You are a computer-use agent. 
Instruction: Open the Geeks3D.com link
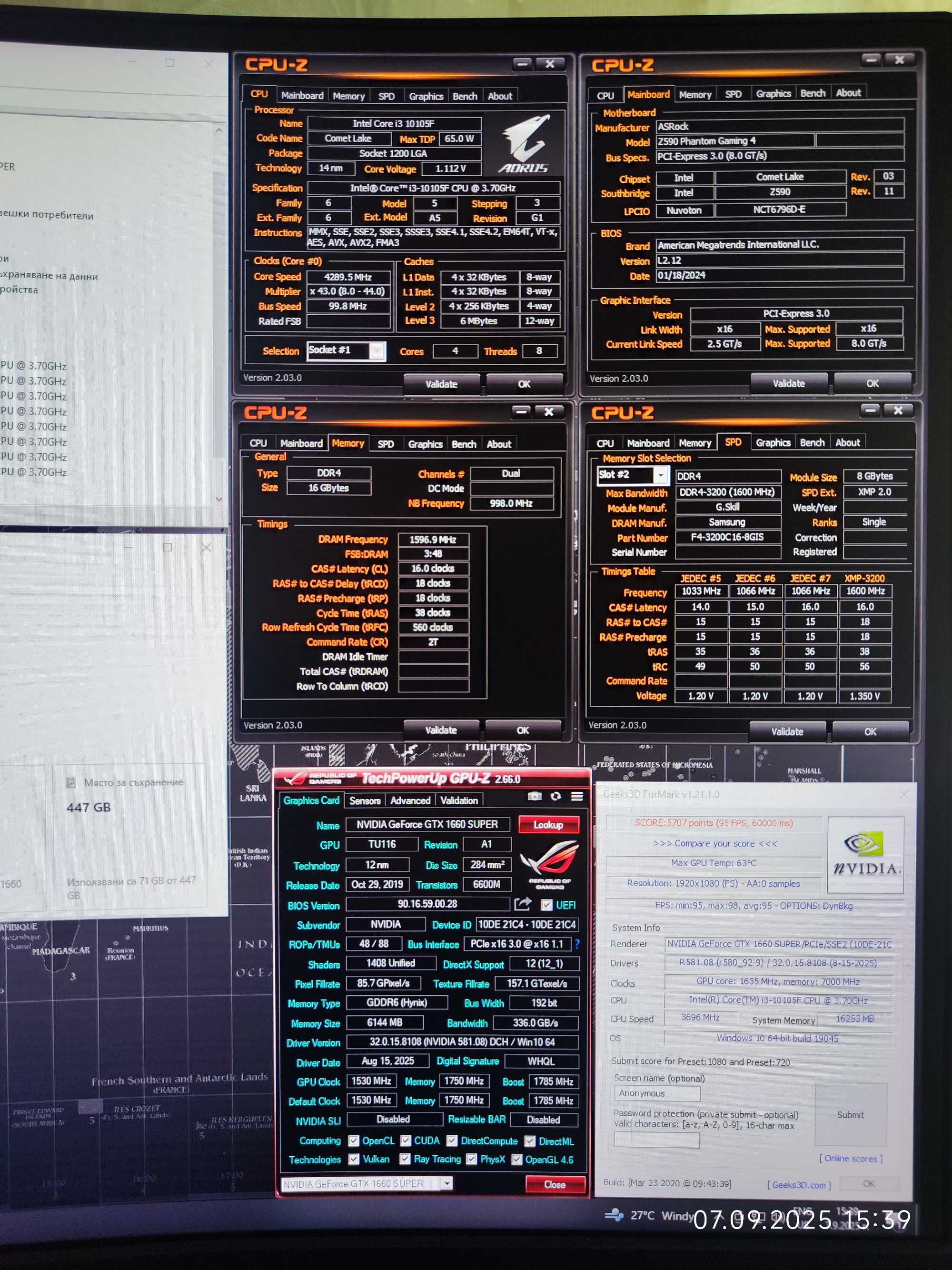(x=798, y=1184)
